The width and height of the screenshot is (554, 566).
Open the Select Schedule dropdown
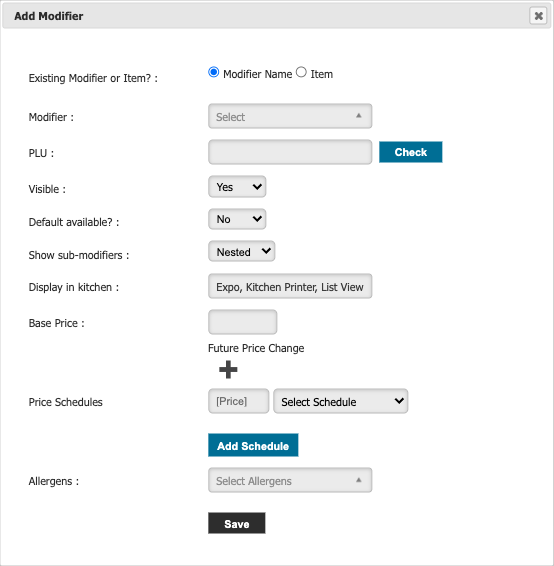[341, 401]
